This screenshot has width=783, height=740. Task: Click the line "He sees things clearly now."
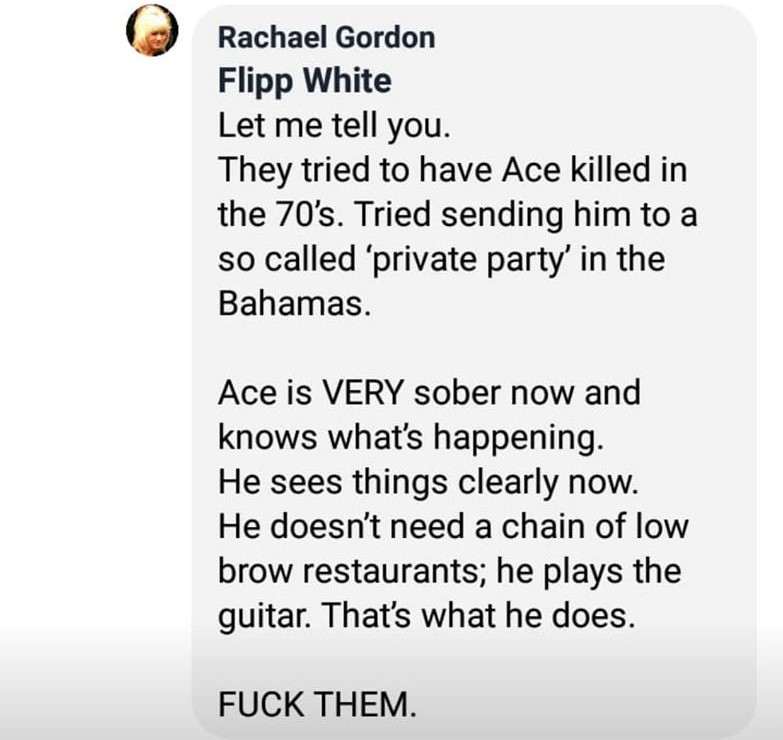click(x=427, y=482)
